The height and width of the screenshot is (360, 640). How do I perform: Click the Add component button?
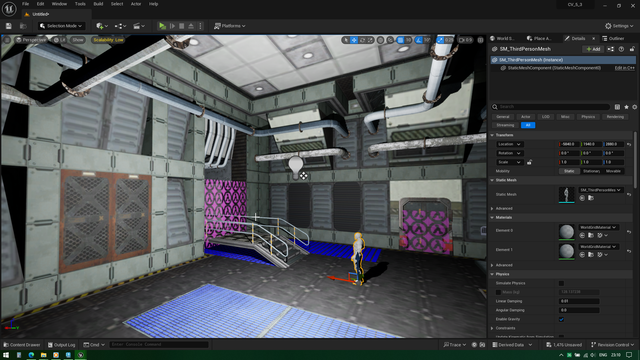pos(593,49)
